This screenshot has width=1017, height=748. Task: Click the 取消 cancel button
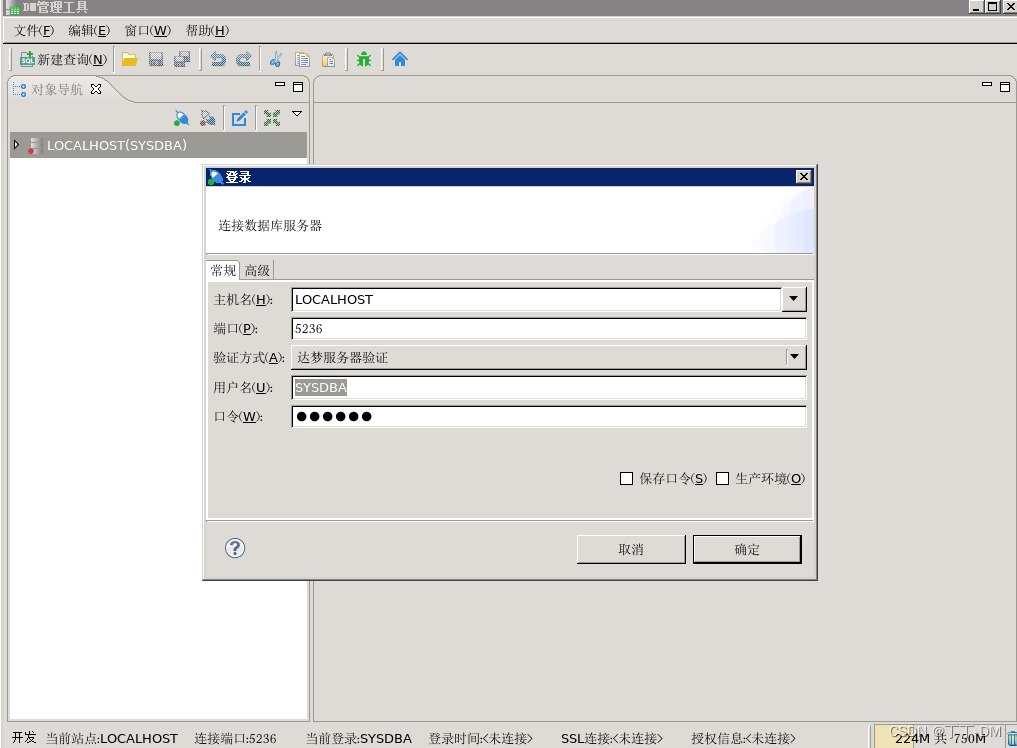(x=630, y=549)
